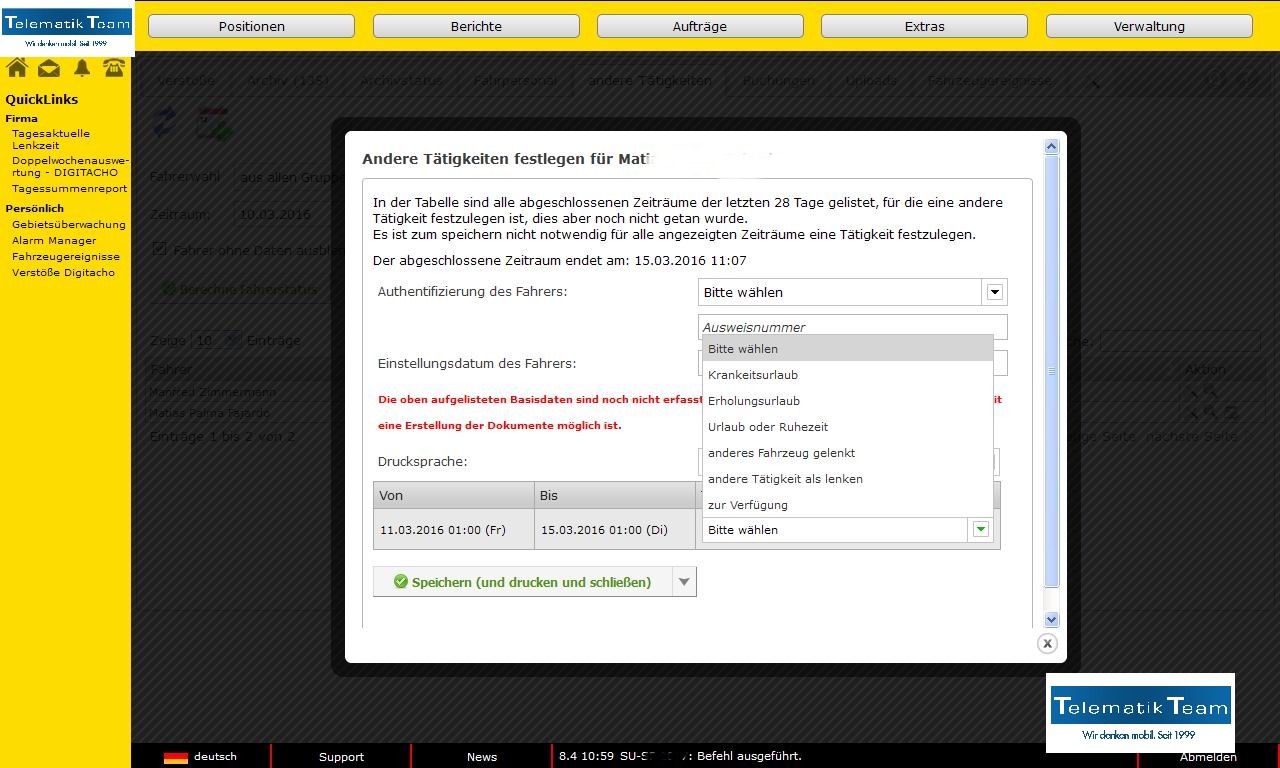
Task: Choose anderes Fahrzeug gelenkt option
Action: [848, 453]
